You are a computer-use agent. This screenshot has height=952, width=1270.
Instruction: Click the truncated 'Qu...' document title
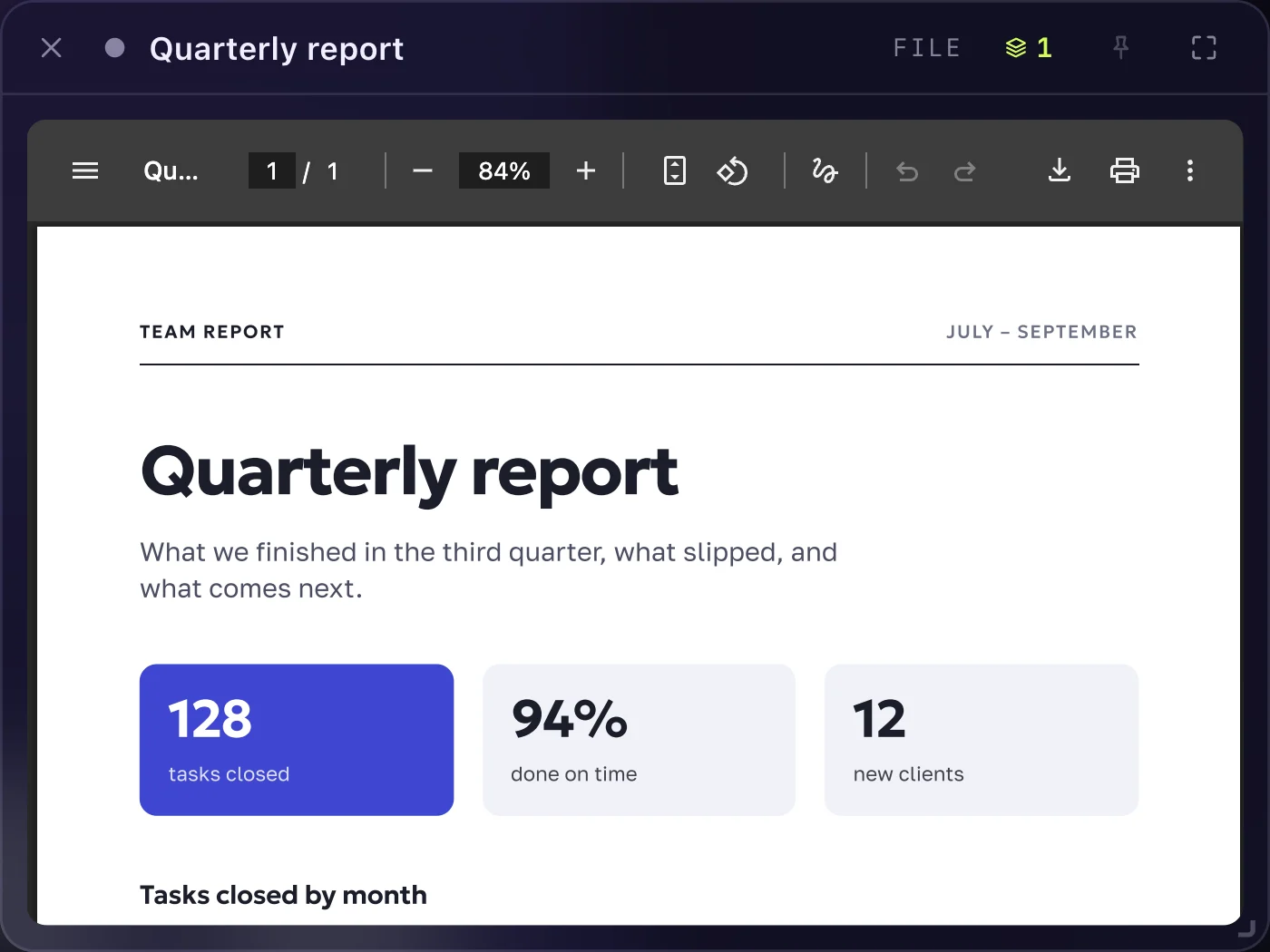(171, 170)
